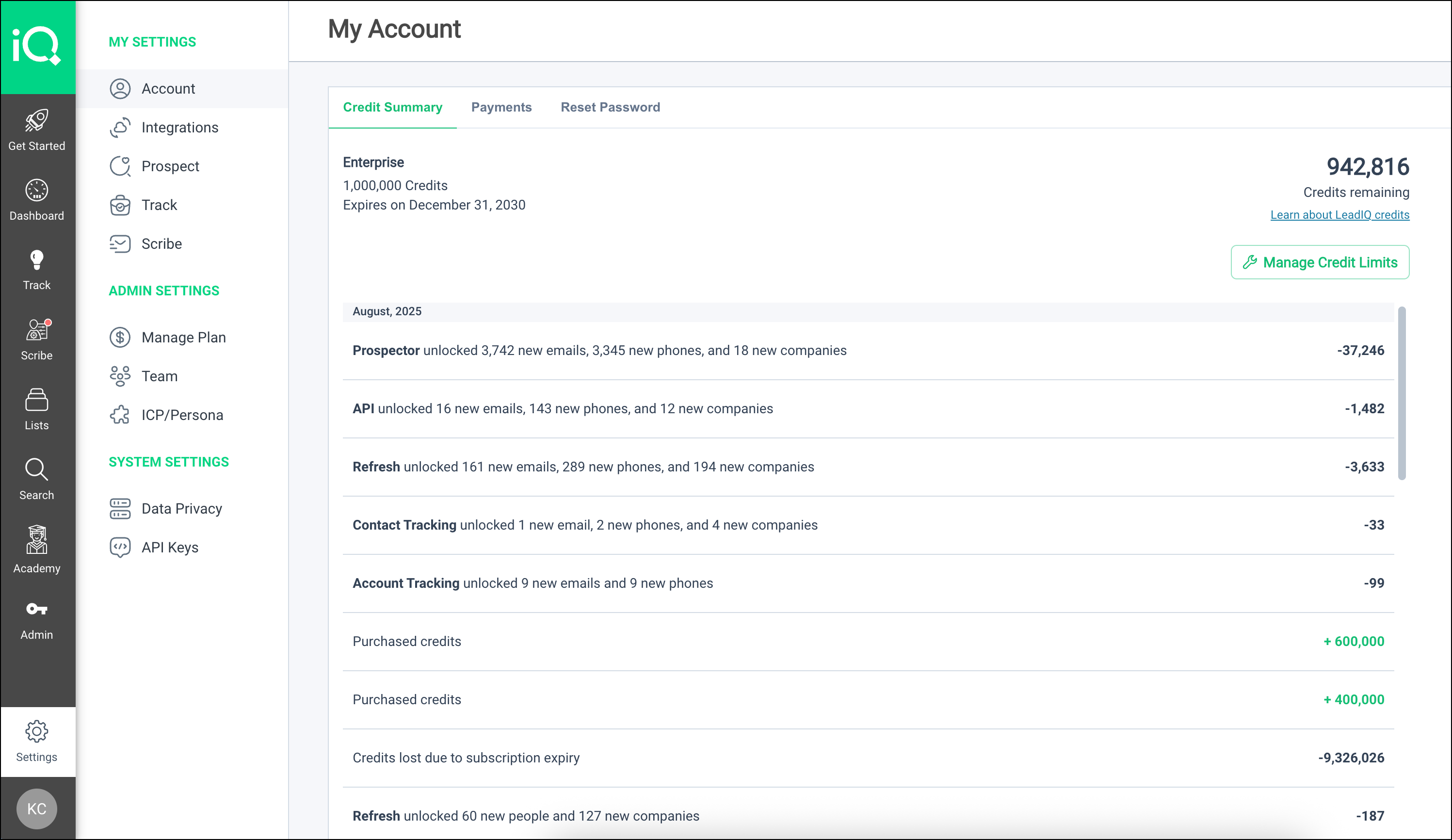The image size is (1452, 840).
Task: Open the Learn about LeadIQ credits link
Action: pyautogui.click(x=1339, y=214)
